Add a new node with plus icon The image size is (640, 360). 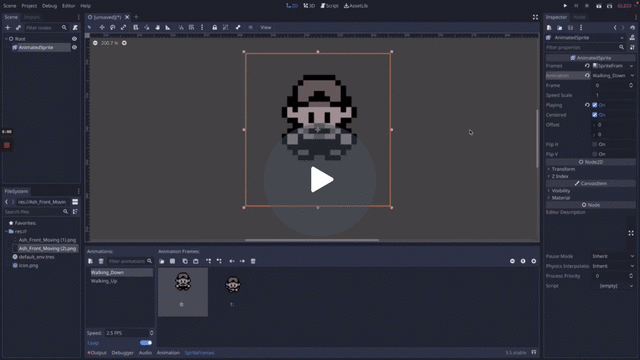(x=7, y=28)
